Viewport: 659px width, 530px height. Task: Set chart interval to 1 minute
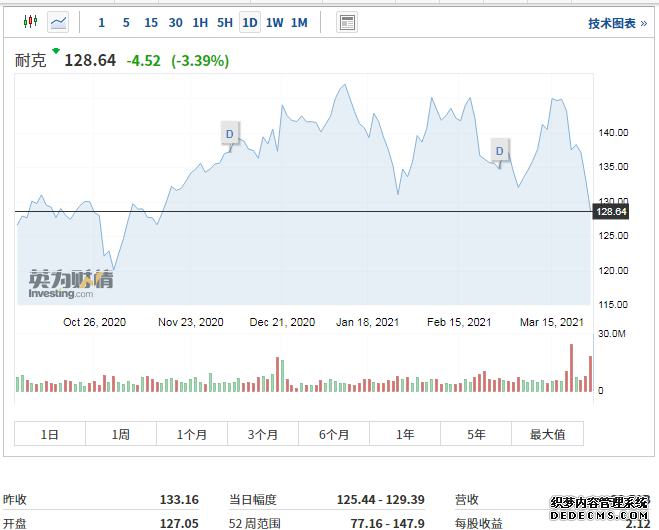click(x=101, y=23)
